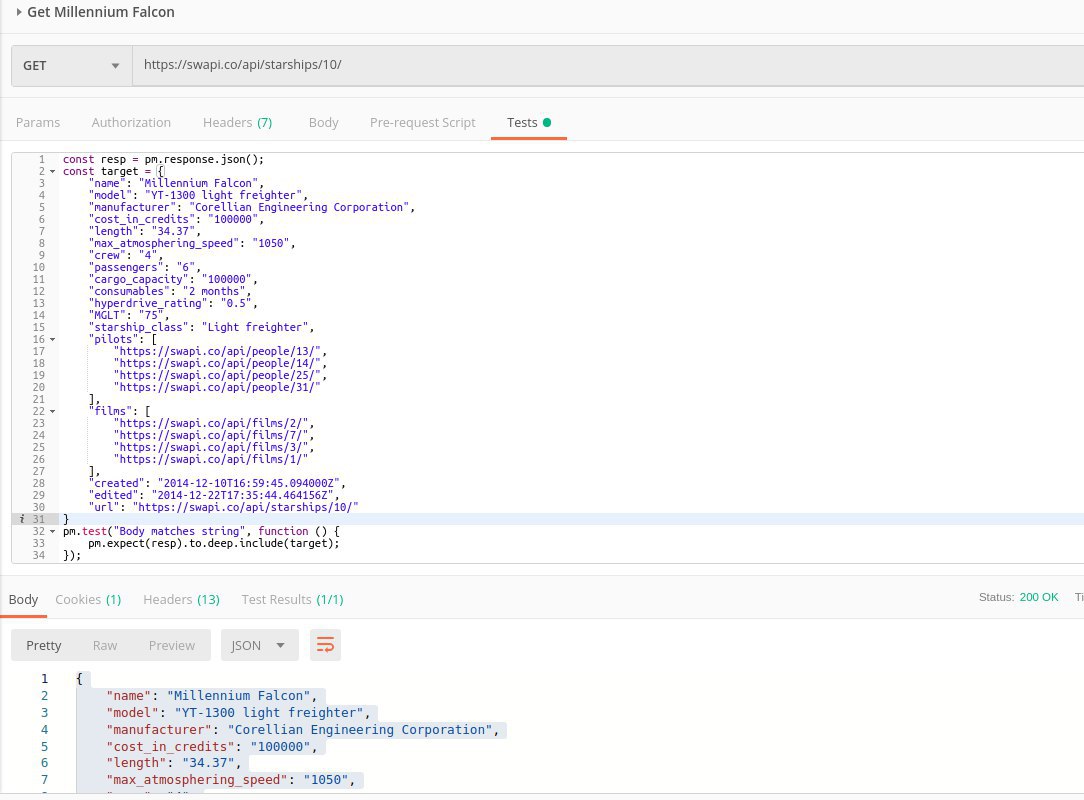Switch to Raw response view
Viewport: 1084px width, 800px height.
click(x=105, y=645)
